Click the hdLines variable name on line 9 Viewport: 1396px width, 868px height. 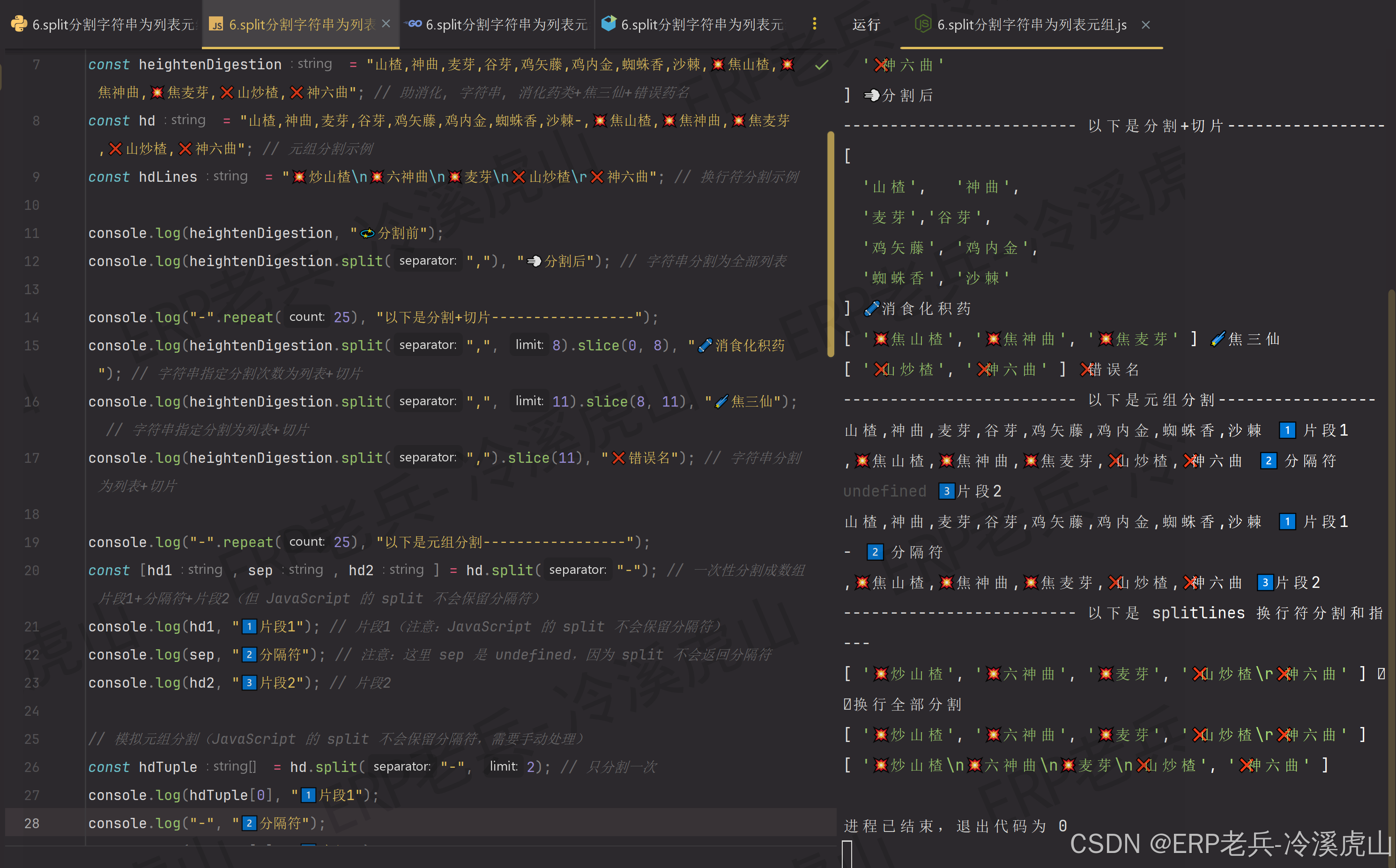click(168, 177)
